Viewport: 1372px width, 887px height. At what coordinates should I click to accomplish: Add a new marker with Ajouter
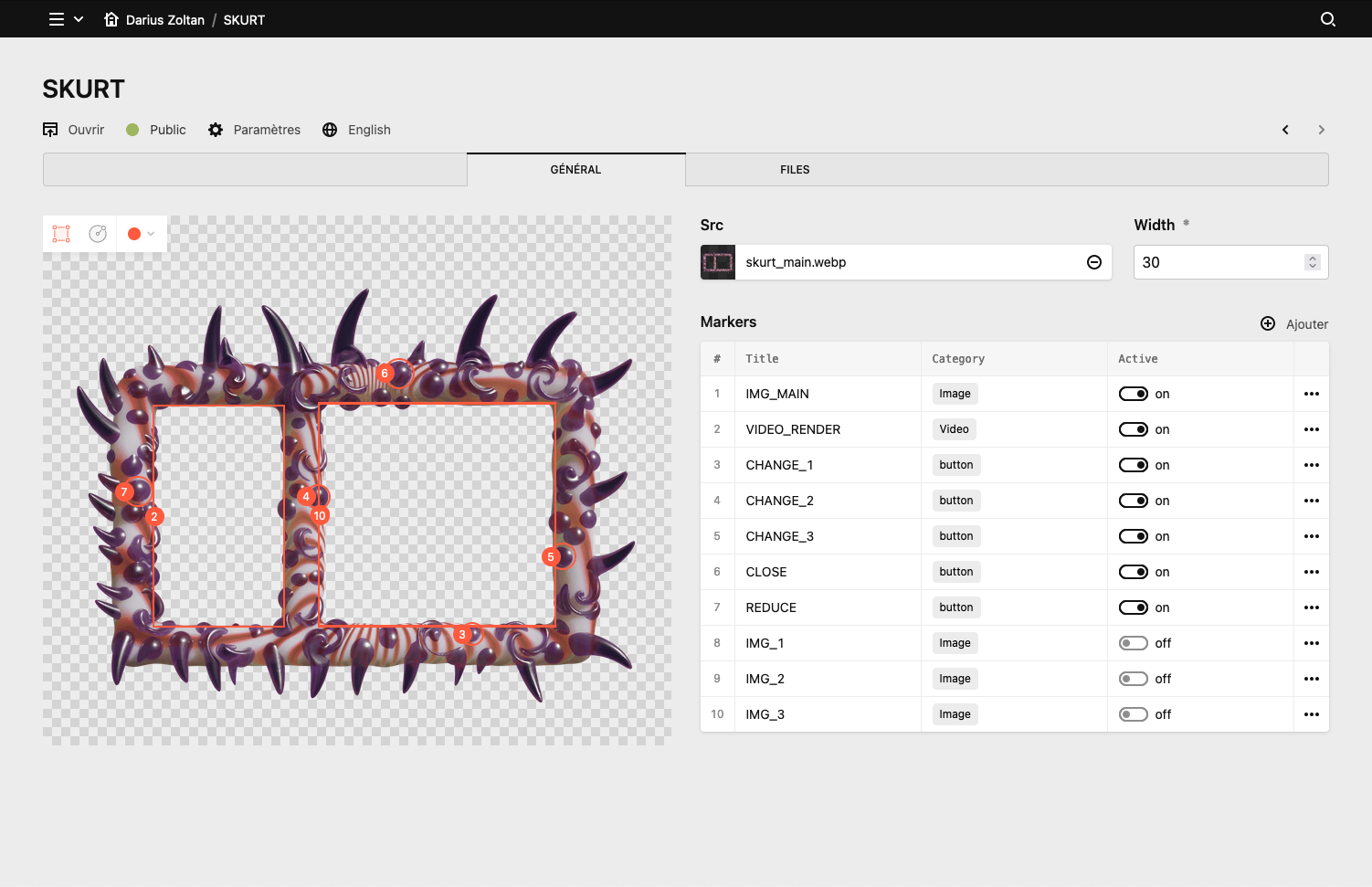[x=1294, y=324]
